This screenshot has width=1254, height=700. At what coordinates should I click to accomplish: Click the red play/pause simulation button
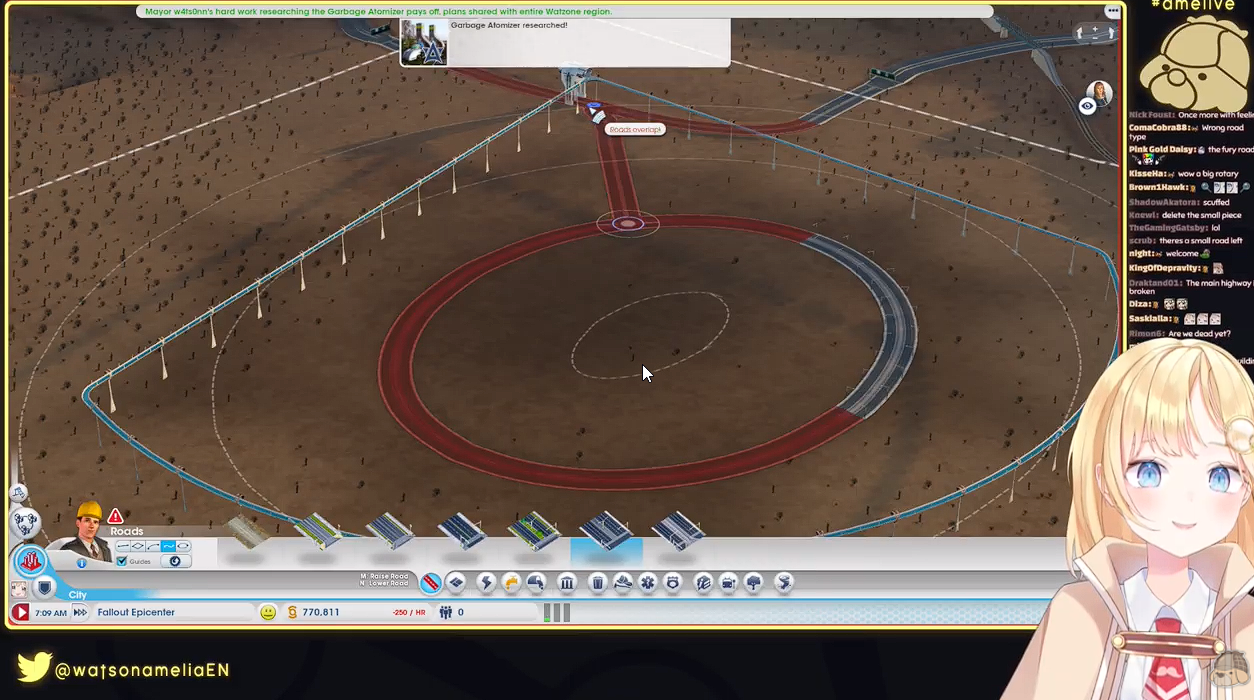pyautogui.click(x=20, y=612)
